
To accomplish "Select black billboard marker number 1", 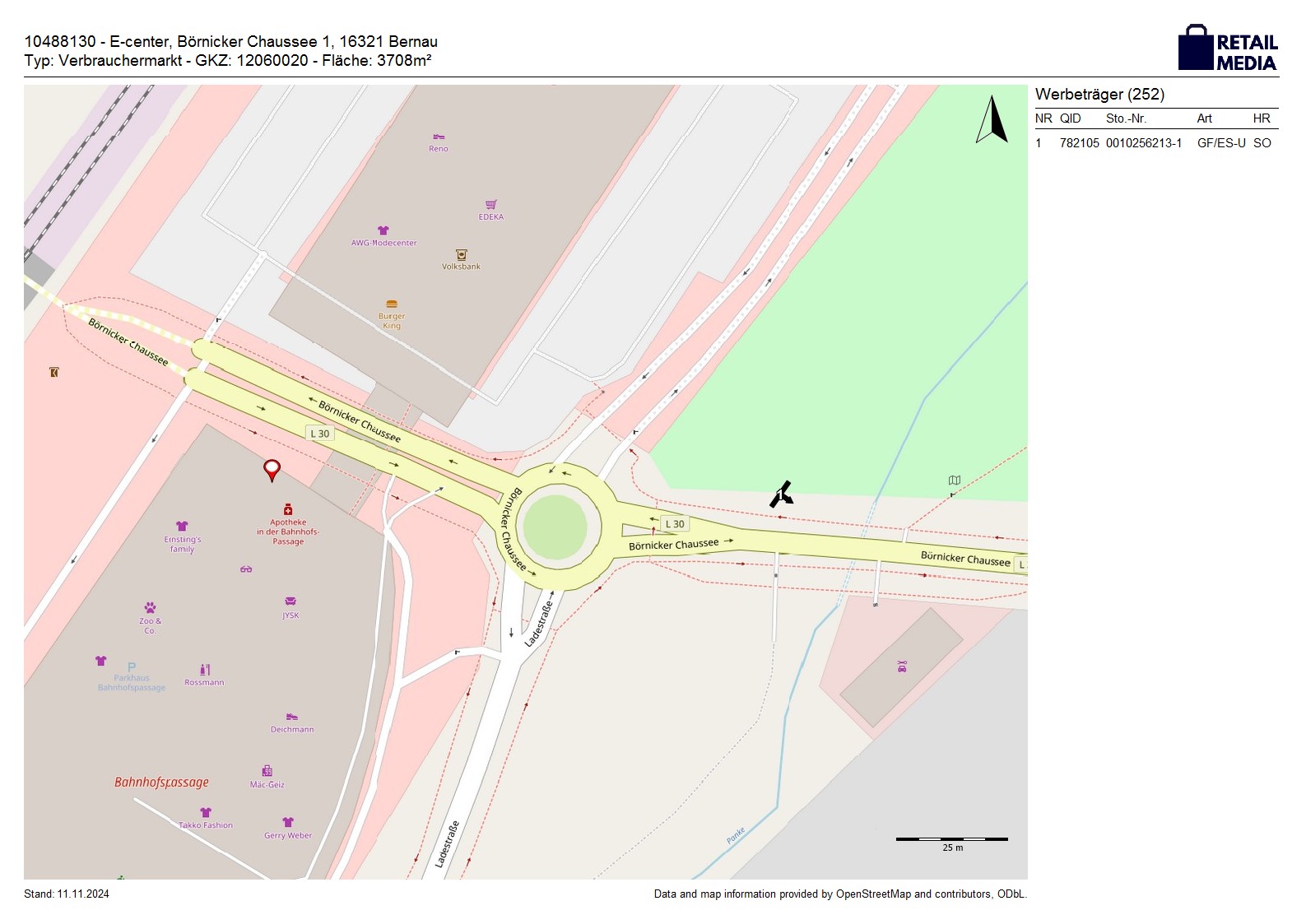I will [781, 494].
